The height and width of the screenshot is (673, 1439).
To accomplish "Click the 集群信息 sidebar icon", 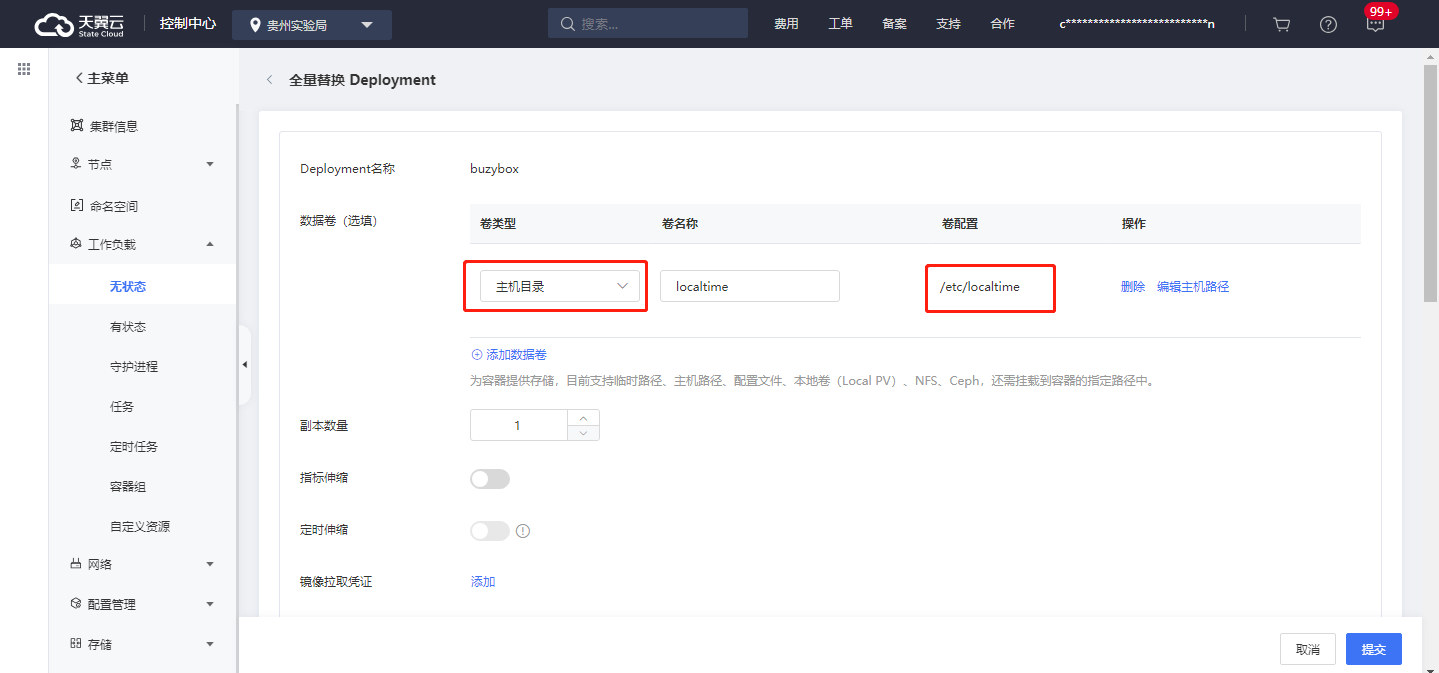I will (x=76, y=126).
